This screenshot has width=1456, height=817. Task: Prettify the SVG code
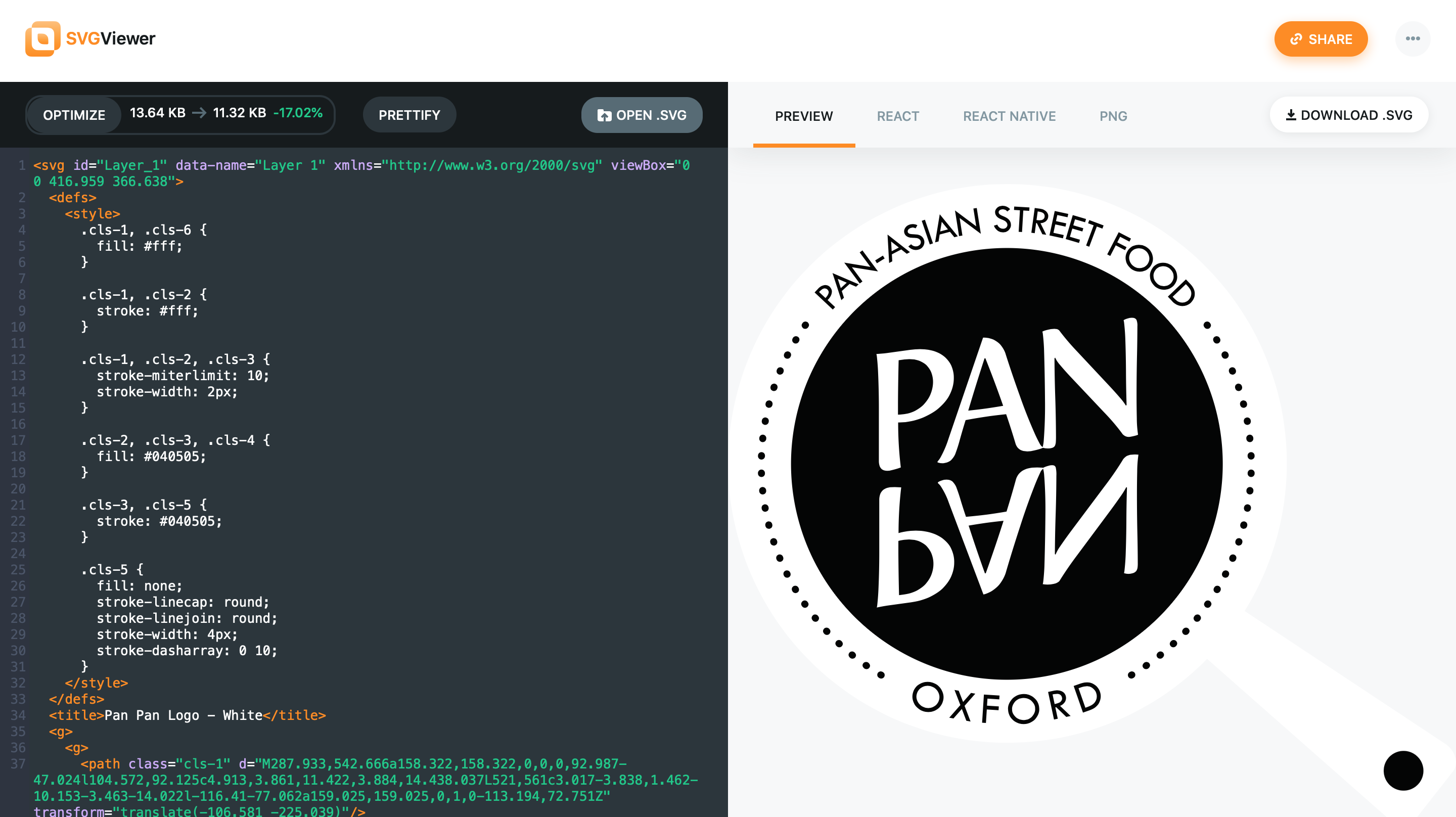point(409,115)
